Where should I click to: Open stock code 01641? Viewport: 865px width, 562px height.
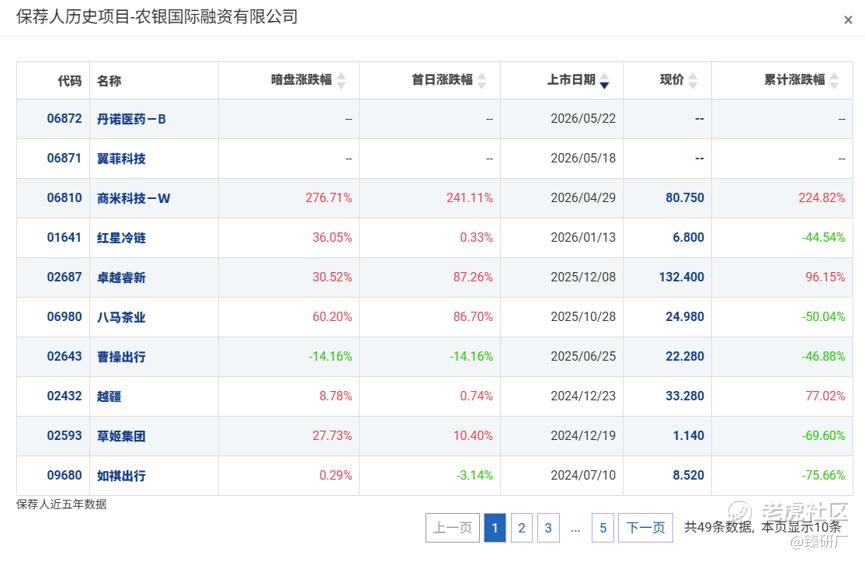point(64,238)
